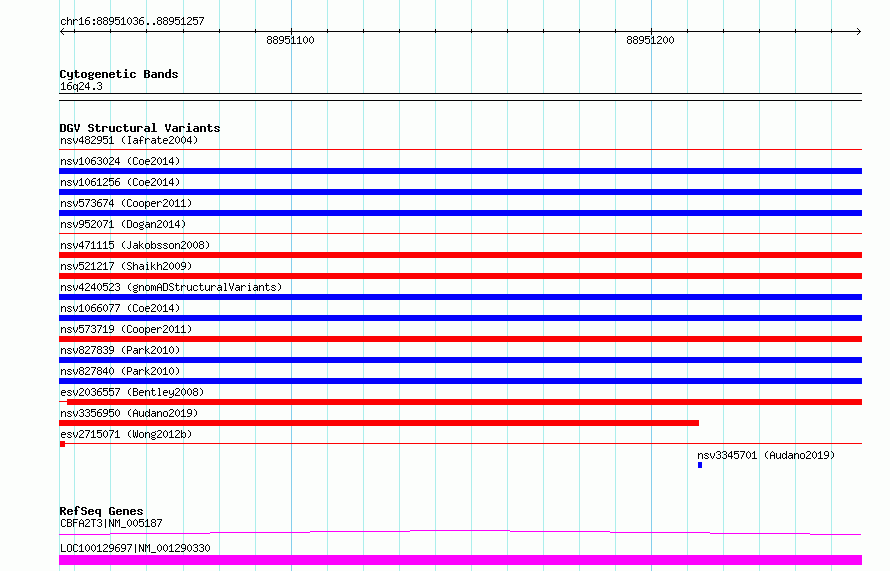Open variant nsv471115 (Jakobsson2008) label
The image size is (890, 571).
[135, 245]
